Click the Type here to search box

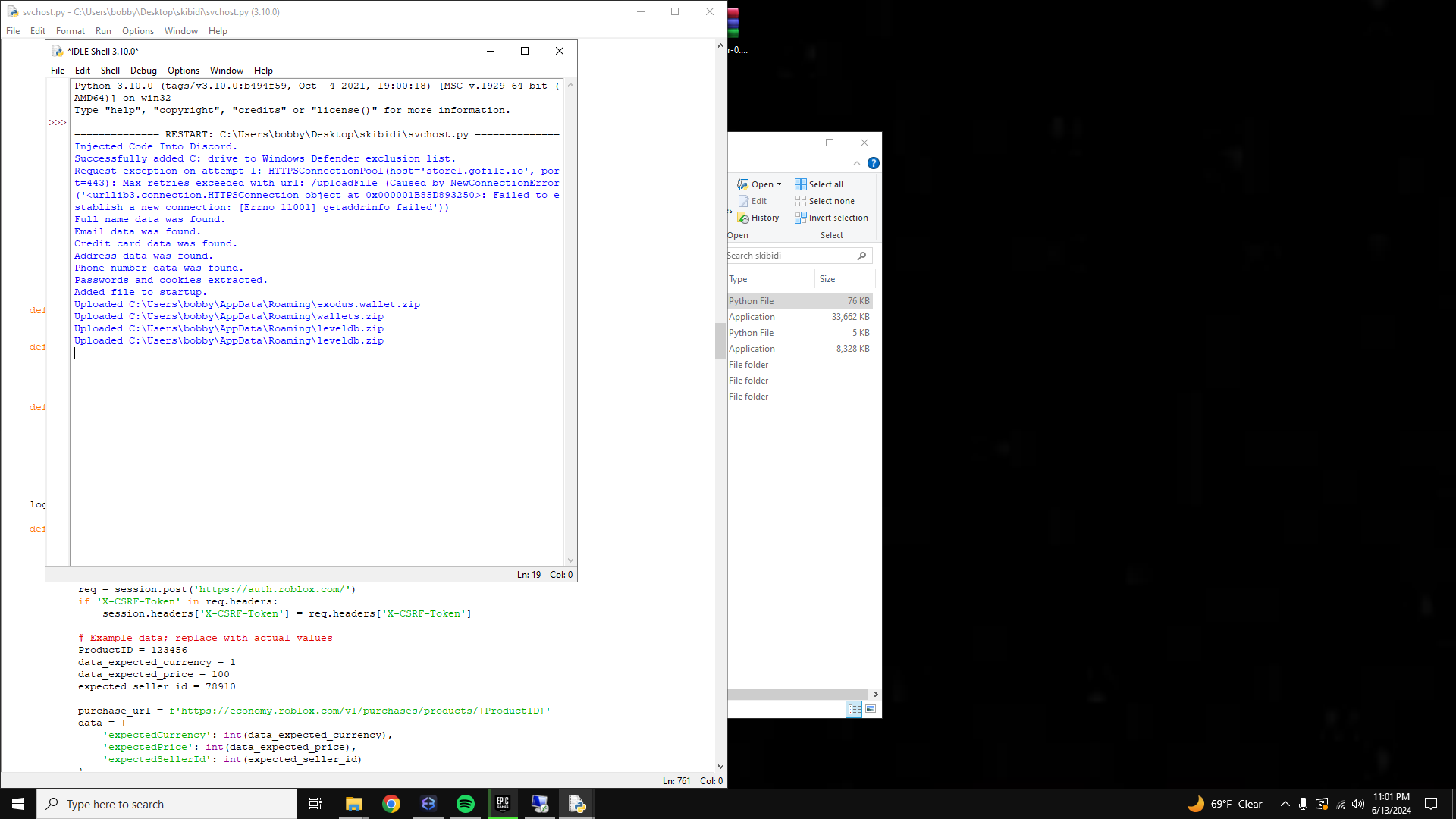coord(167,804)
